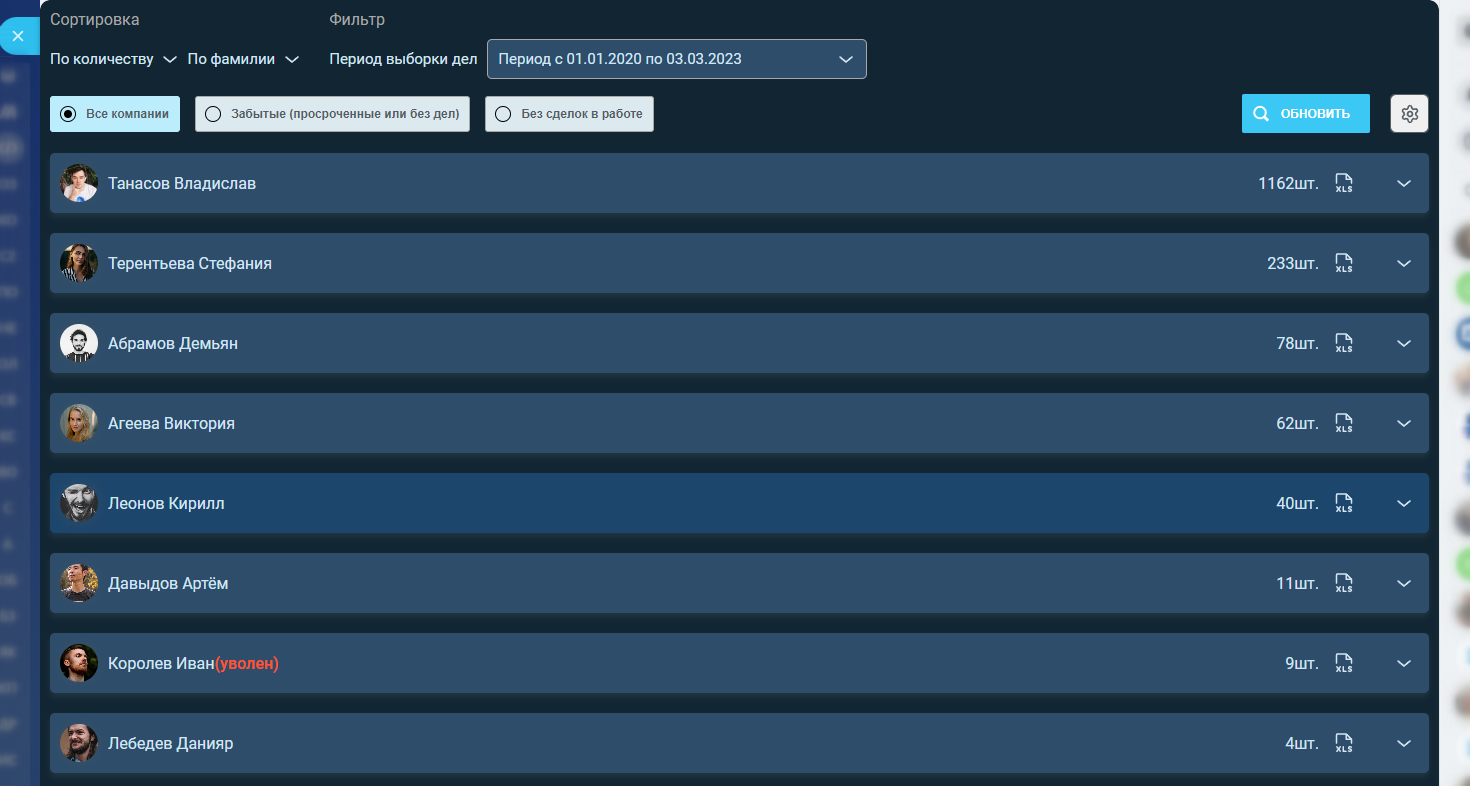This screenshot has height=786, width=1470.
Task: Click the name 'Леонов Кирилл'
Action: [166, 503]
